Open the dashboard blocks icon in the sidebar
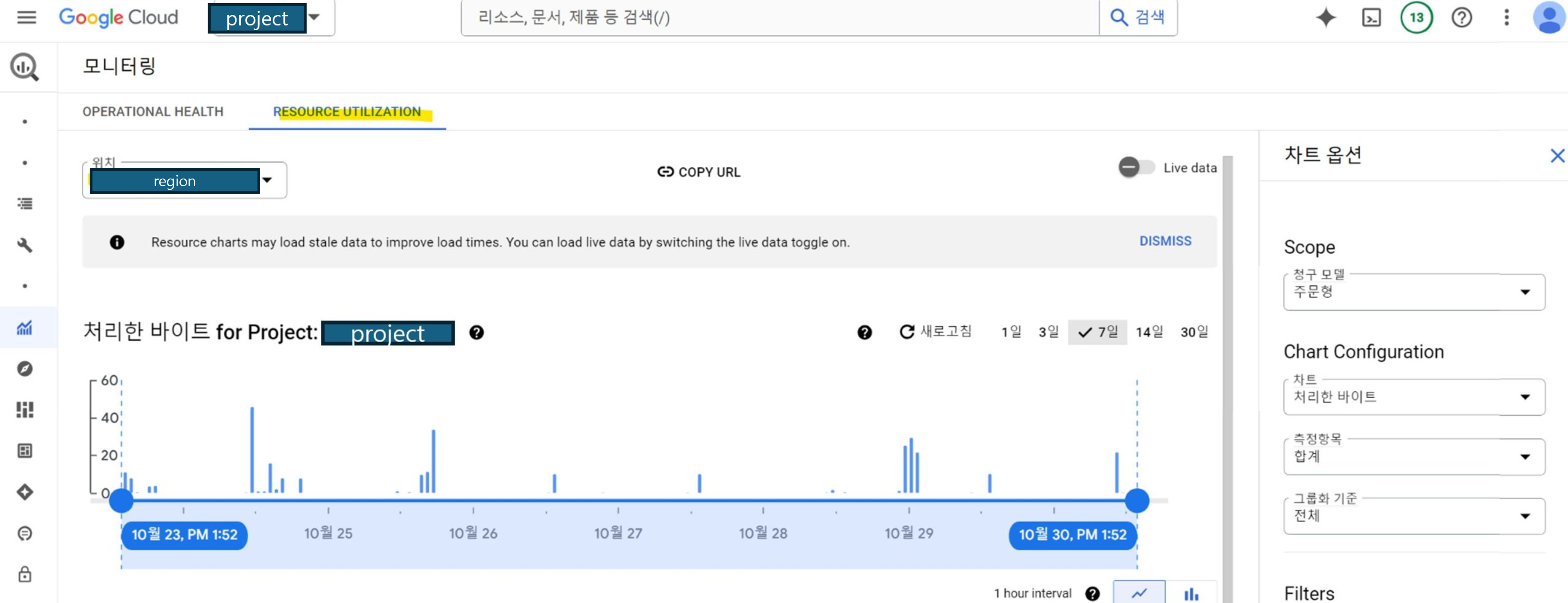This screenshot has height=603, width=1568. click(x=25, y=409)
